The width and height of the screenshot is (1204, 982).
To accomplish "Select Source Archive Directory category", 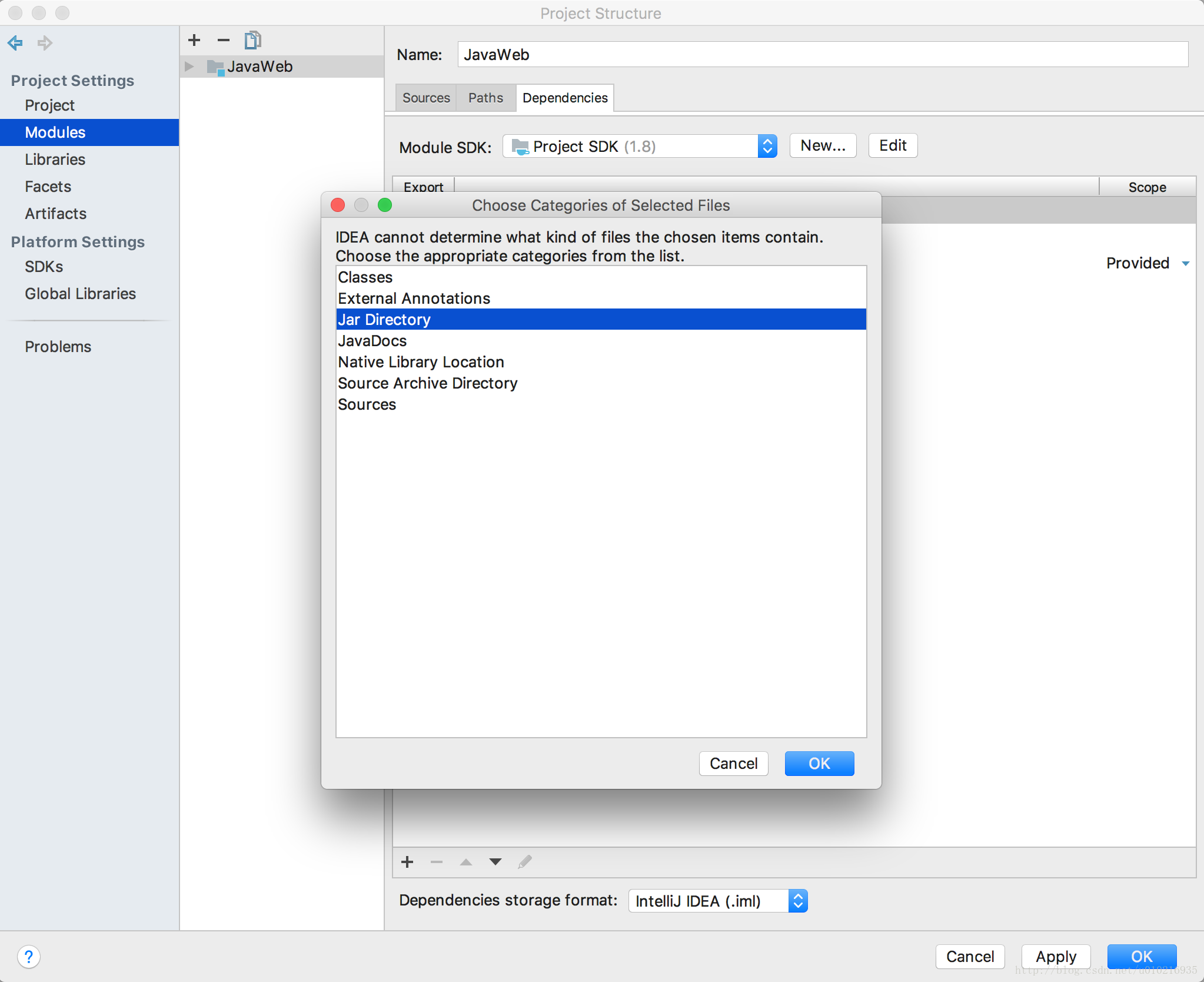I will (601, 383).
